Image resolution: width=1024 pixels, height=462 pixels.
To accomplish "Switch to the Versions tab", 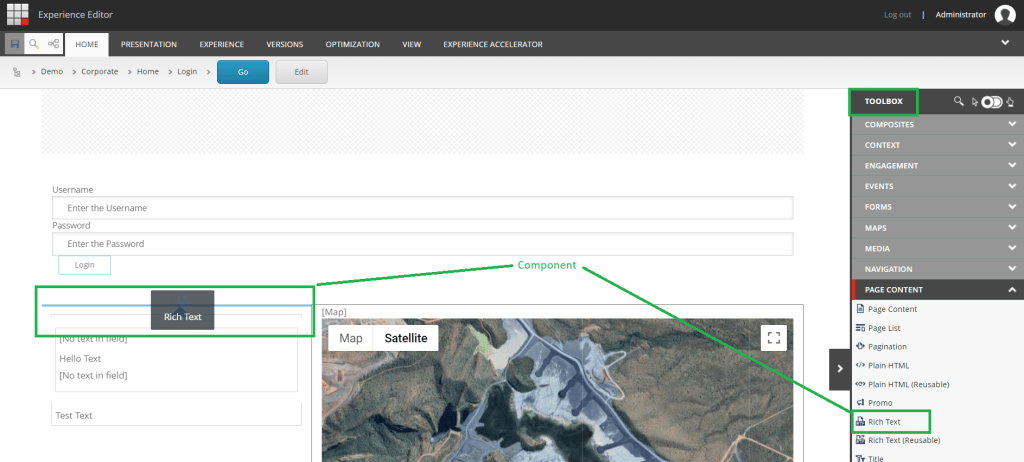I will pyautogui.click(x=284, y=44).
